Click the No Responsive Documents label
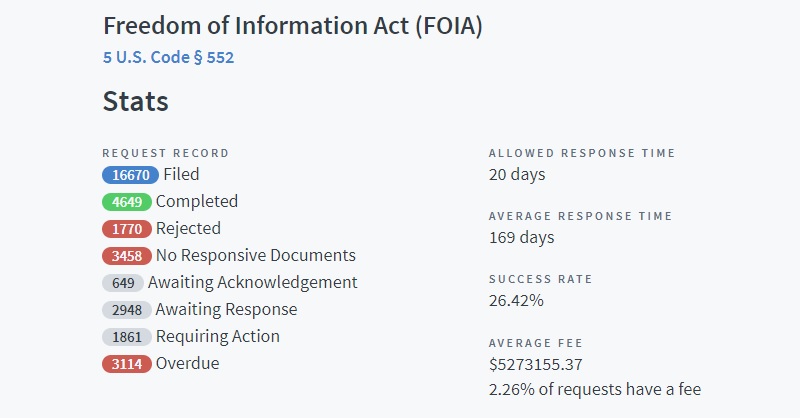This screenshot has height=418, width=800. point(256,255)
